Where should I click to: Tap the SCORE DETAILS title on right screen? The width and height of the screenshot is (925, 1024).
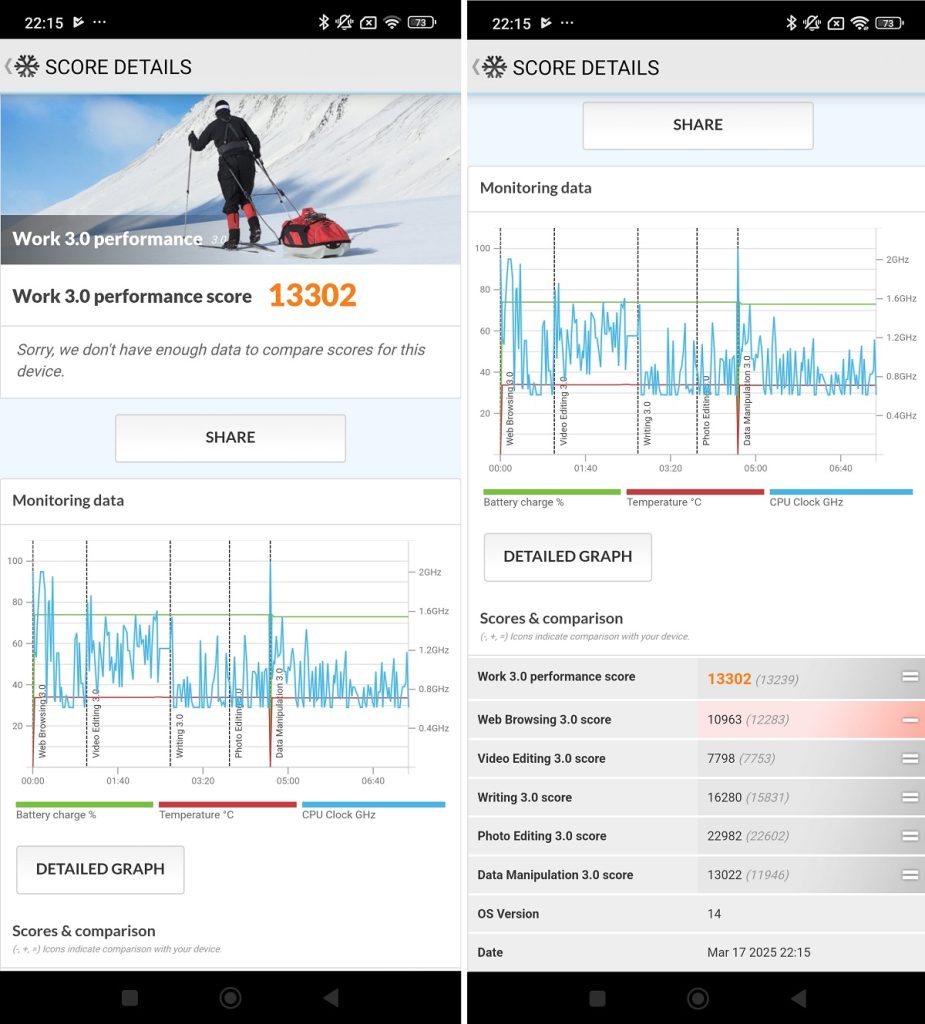coord(586,67)
